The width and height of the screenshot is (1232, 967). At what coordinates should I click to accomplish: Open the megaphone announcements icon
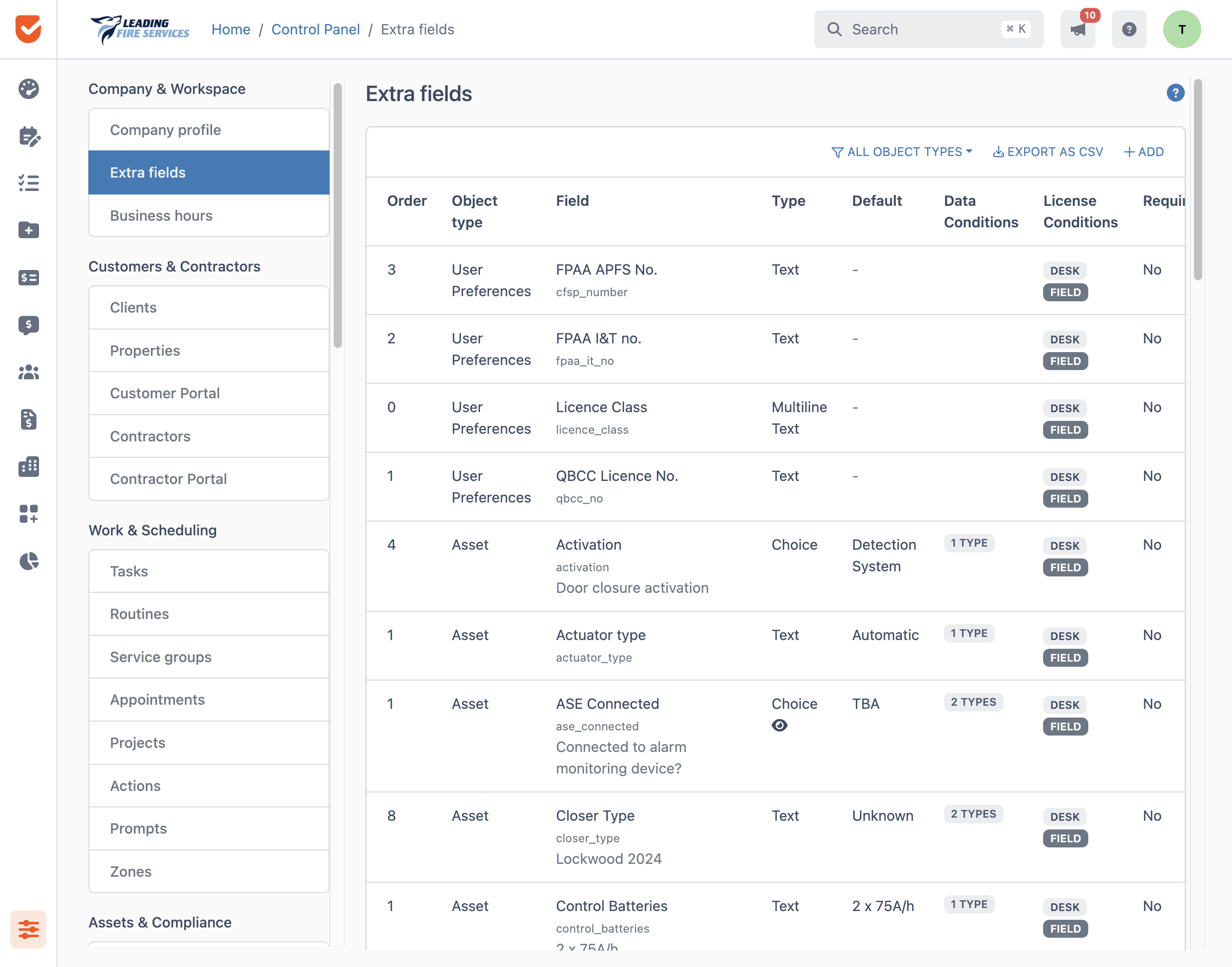[1077, 29]
